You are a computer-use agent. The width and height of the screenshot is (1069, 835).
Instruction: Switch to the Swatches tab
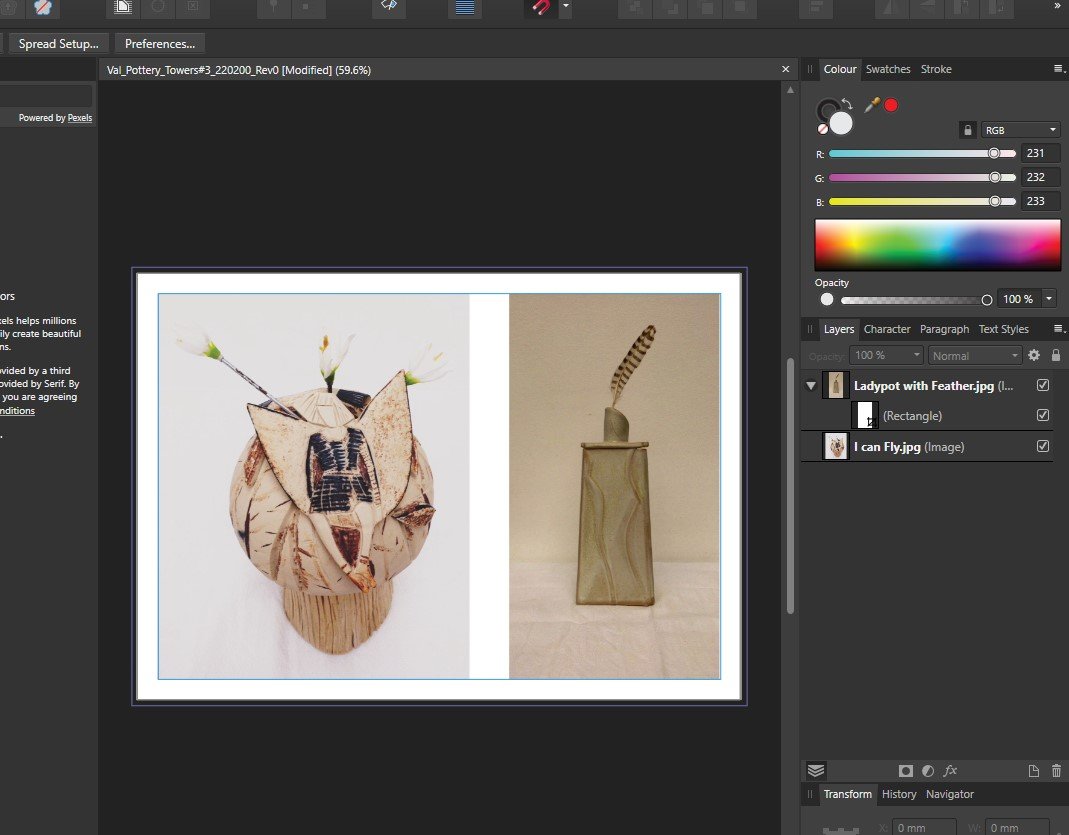[x=888, y=69]
